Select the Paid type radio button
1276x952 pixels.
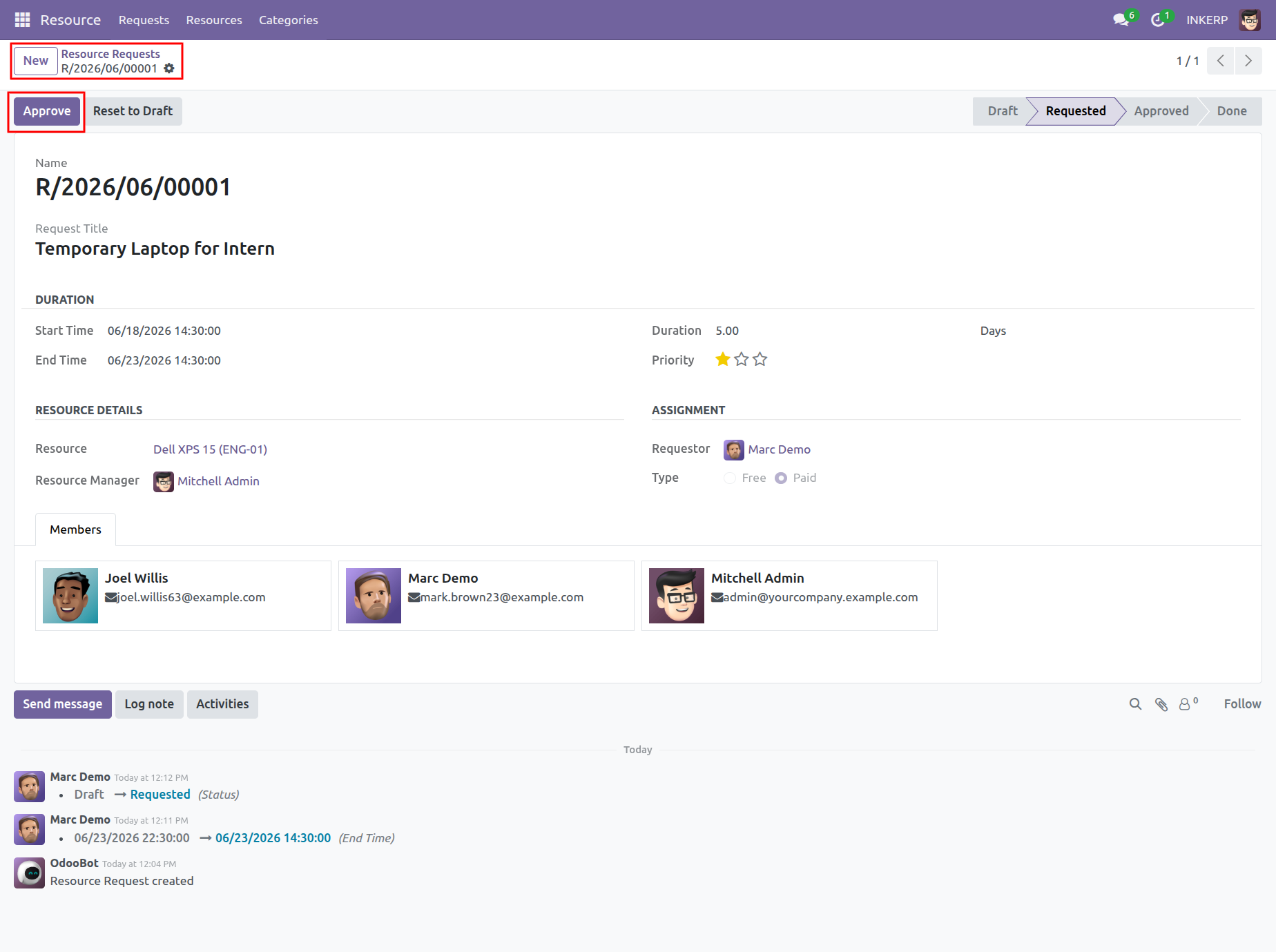[781, 478]
